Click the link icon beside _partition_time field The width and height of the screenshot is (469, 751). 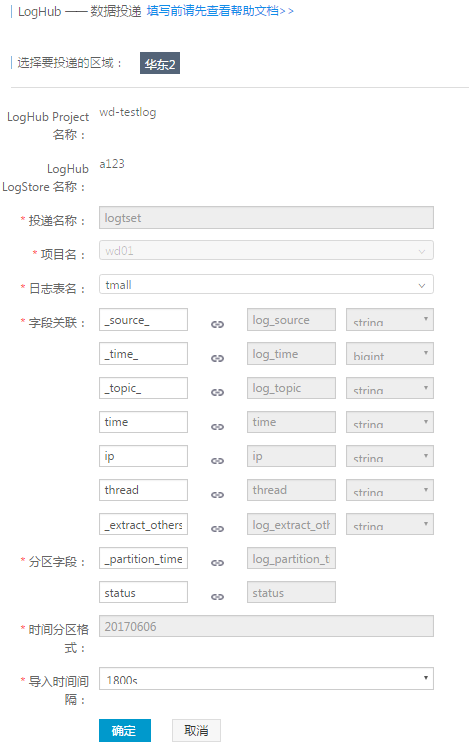217,563
